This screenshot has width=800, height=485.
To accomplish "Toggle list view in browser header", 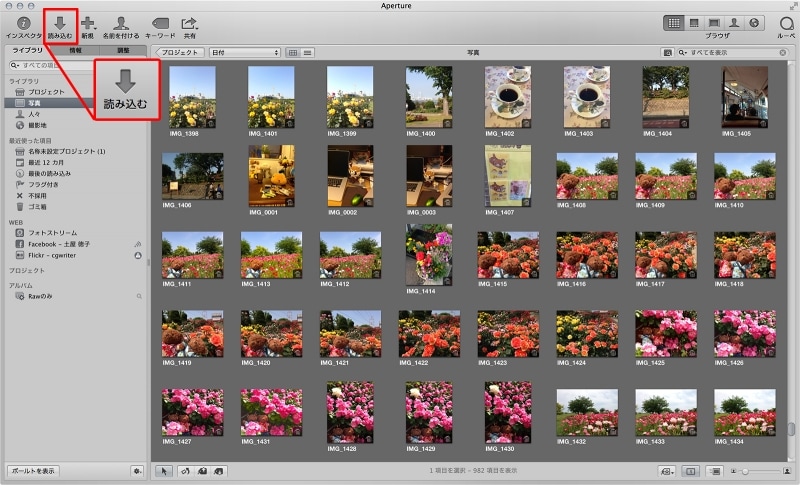I will (x=305, y=51).
